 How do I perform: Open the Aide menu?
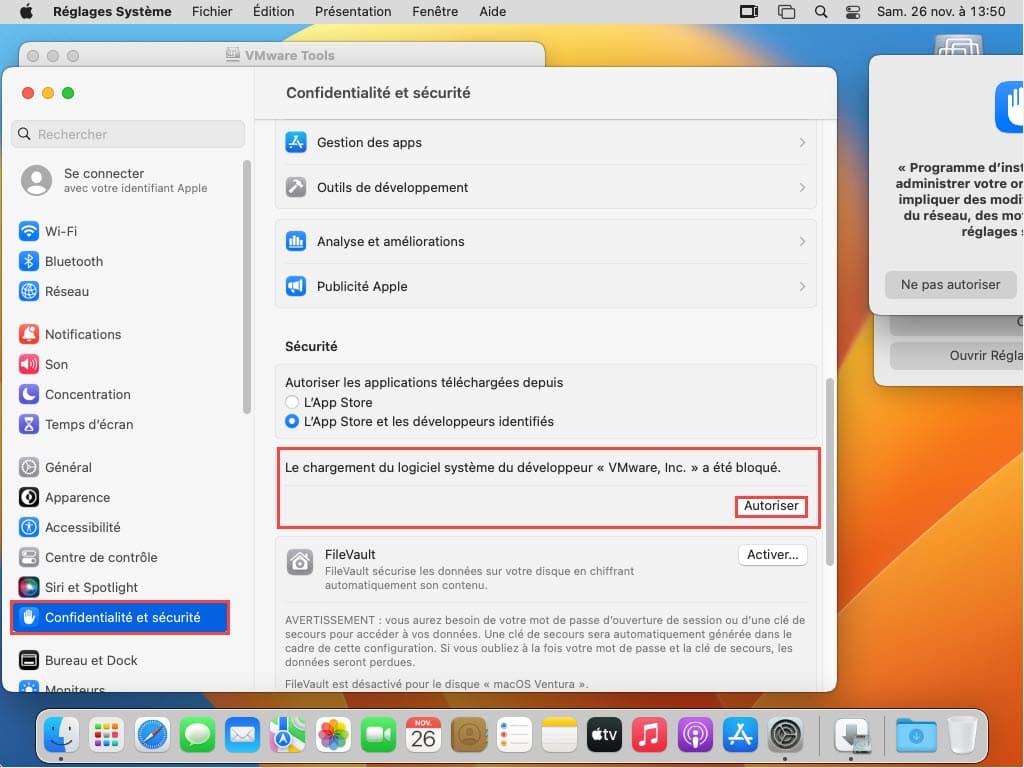click(492, 12)
